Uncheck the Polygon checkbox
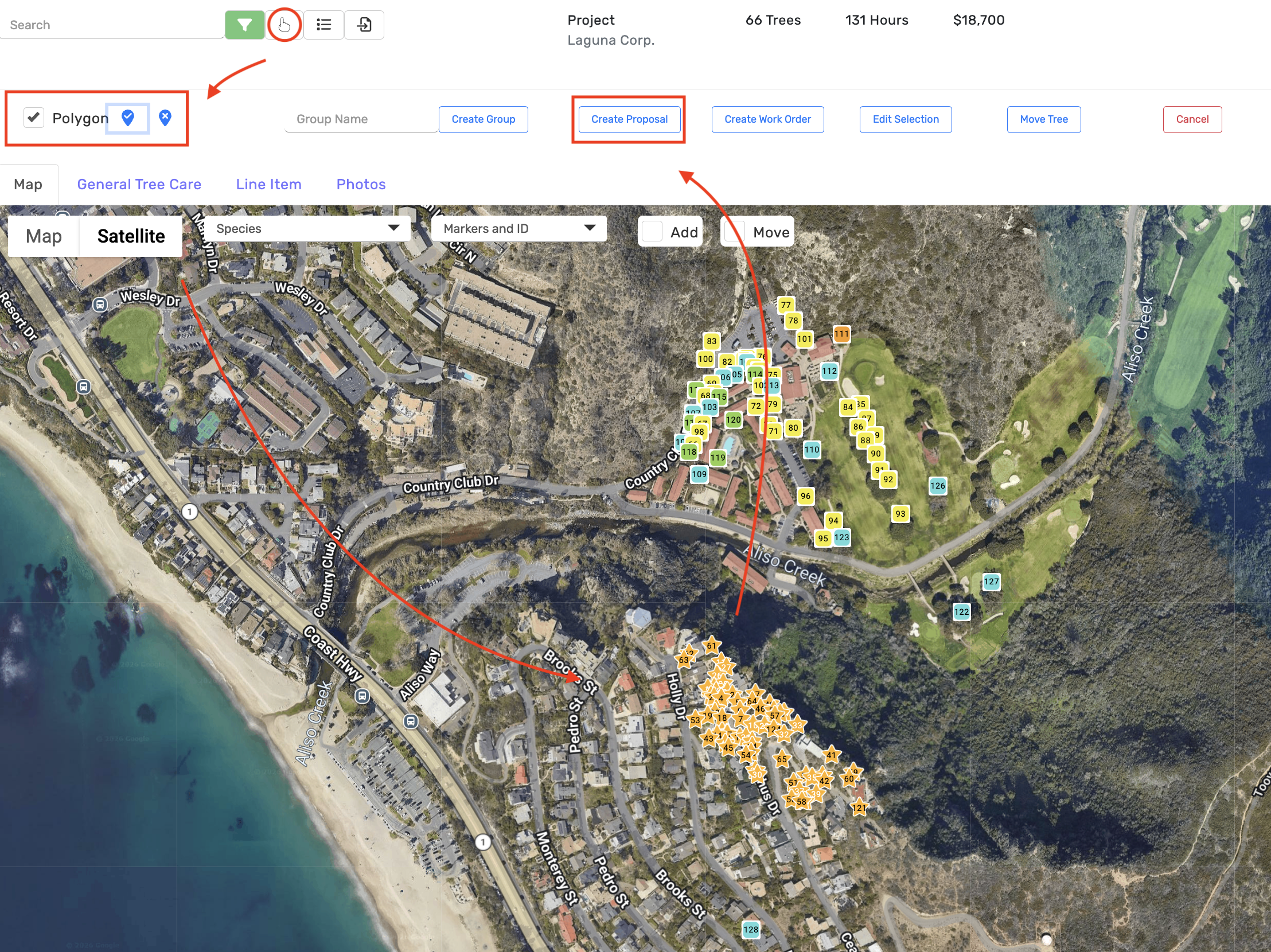 tap(34, 118)
